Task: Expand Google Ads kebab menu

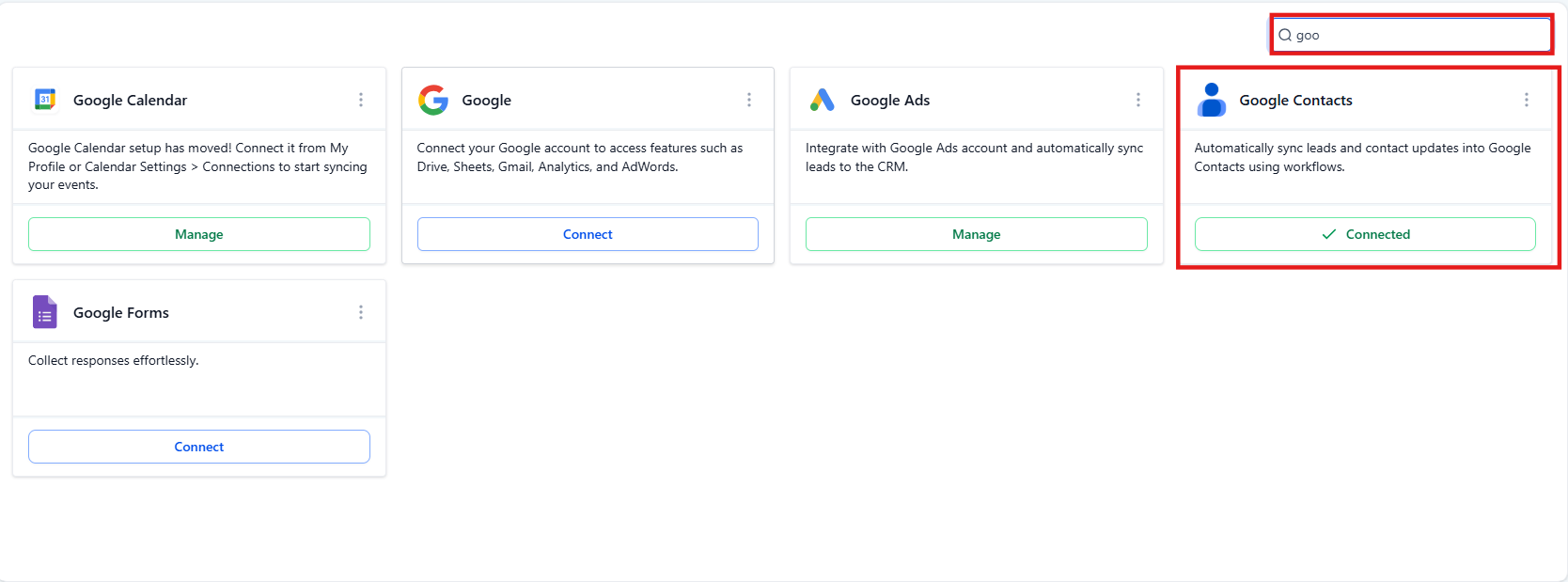Action: [1138, 100]
